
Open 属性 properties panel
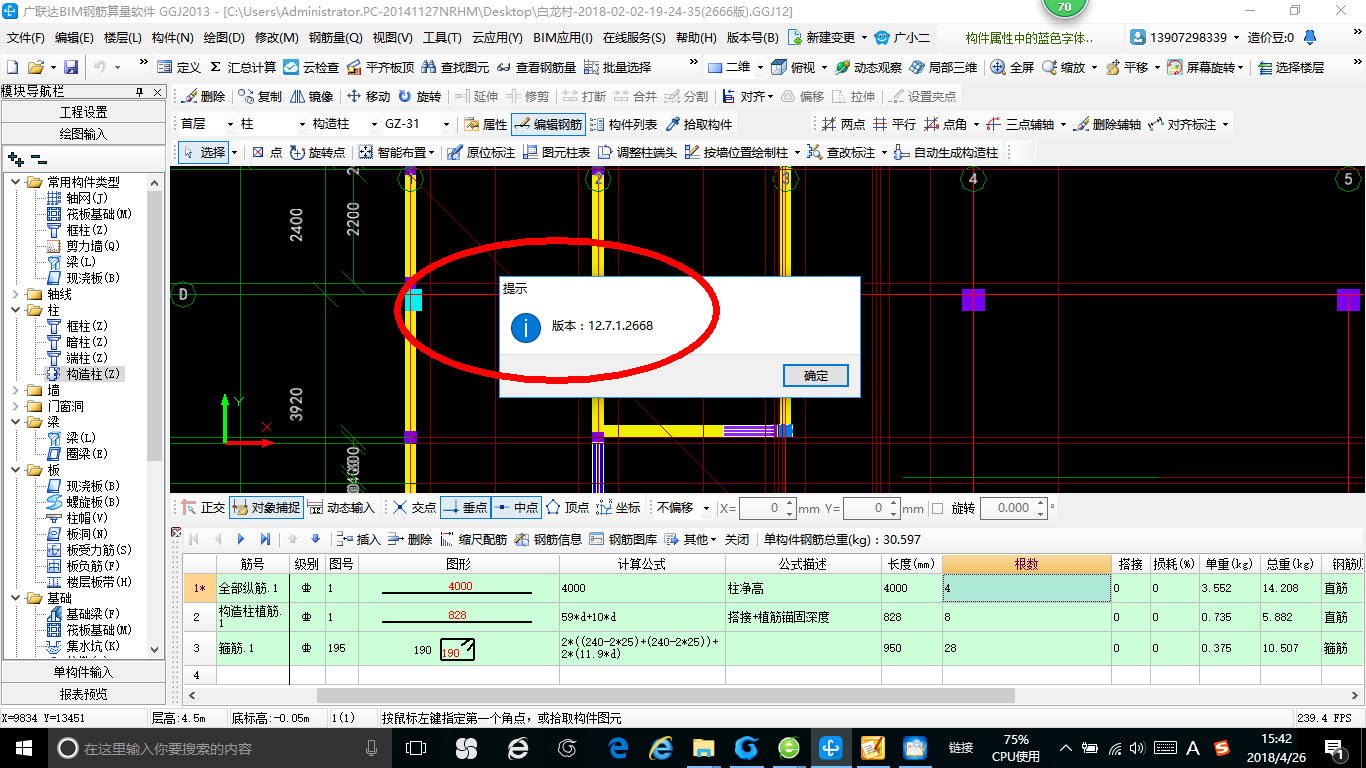pos(485,125)
